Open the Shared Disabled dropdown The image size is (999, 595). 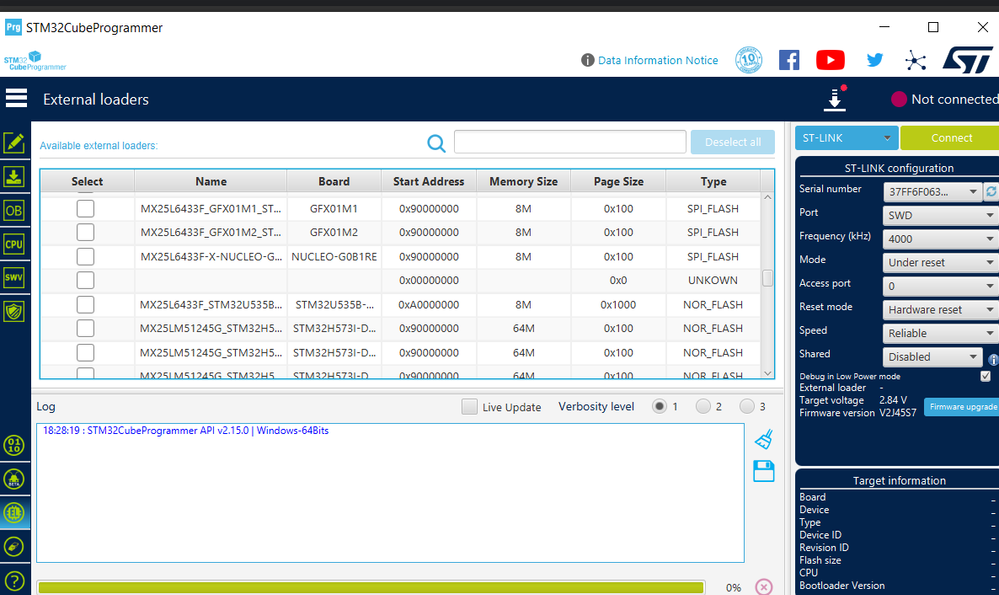[x=932, y=357]
